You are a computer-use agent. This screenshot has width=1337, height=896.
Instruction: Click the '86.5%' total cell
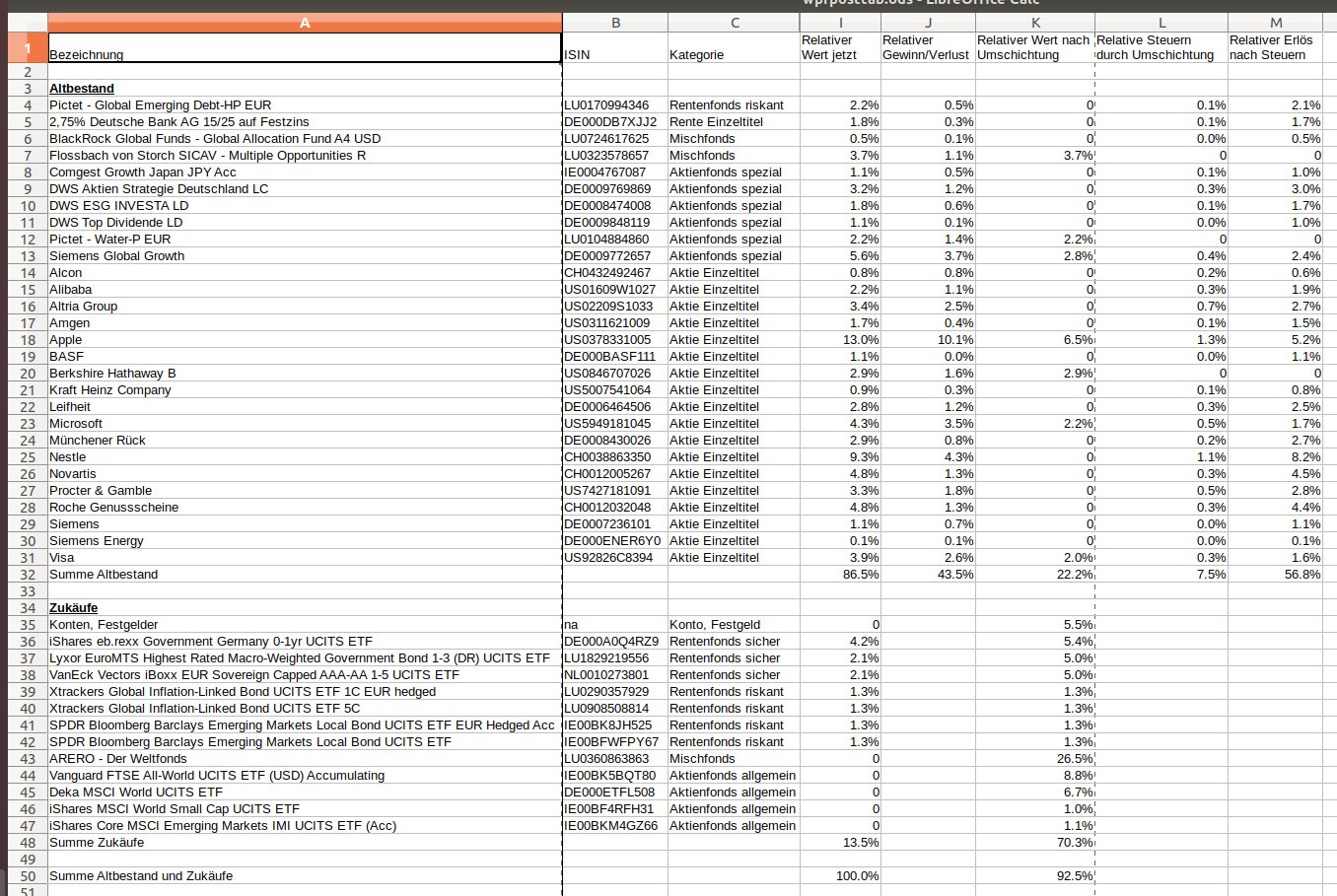pyautogui.click(x=840, y=575)
